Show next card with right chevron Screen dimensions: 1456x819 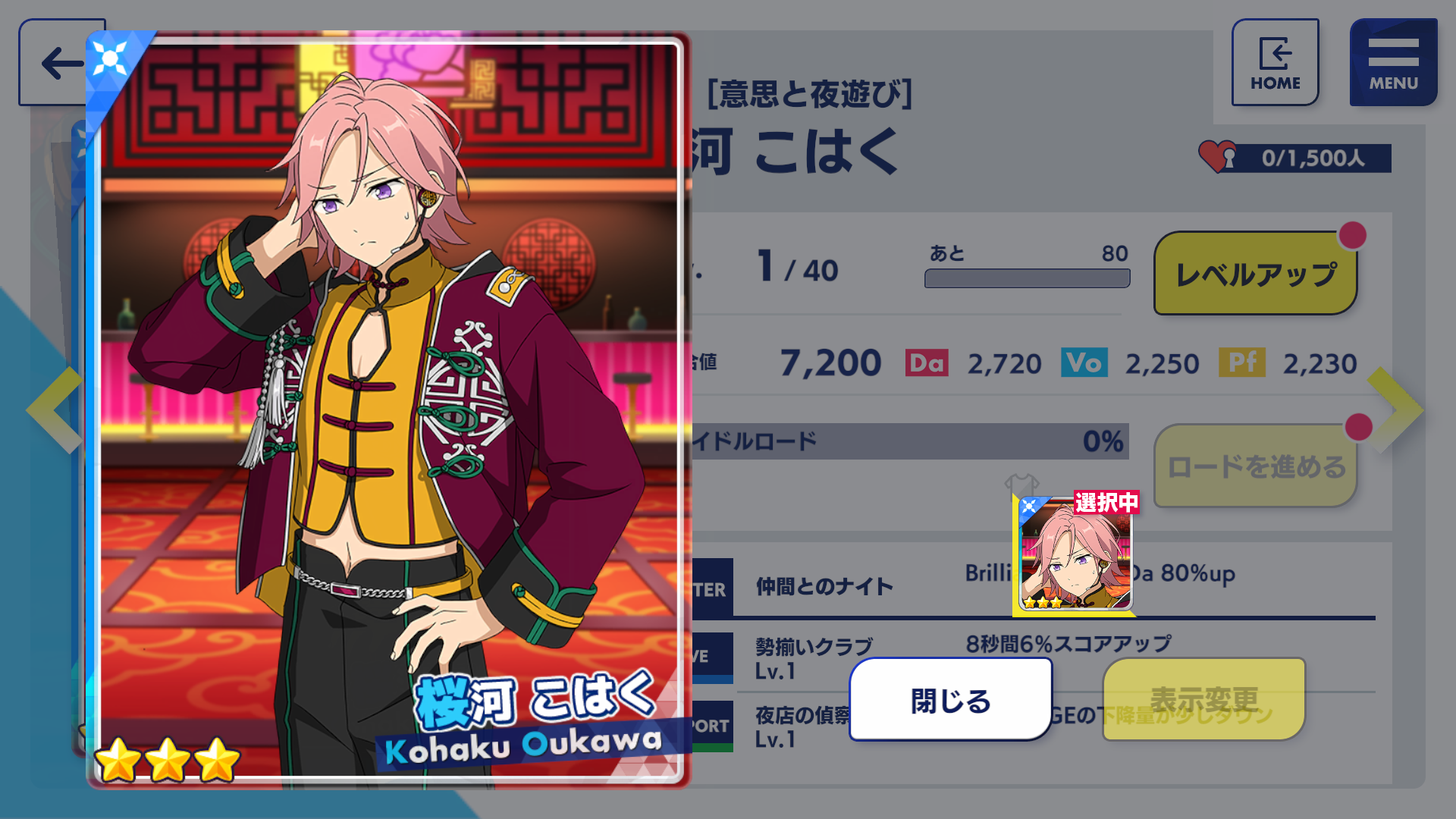pos(1396,410)
